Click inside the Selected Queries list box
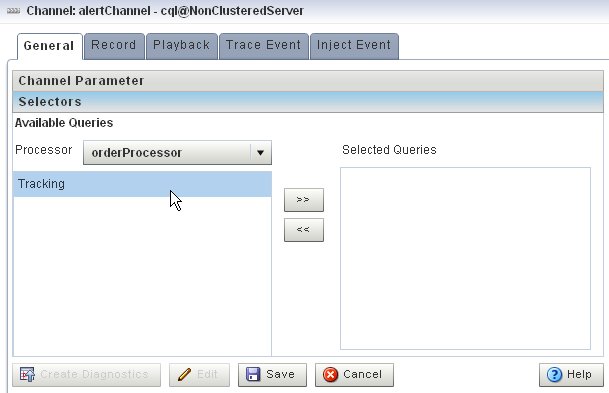 point(465,259)
